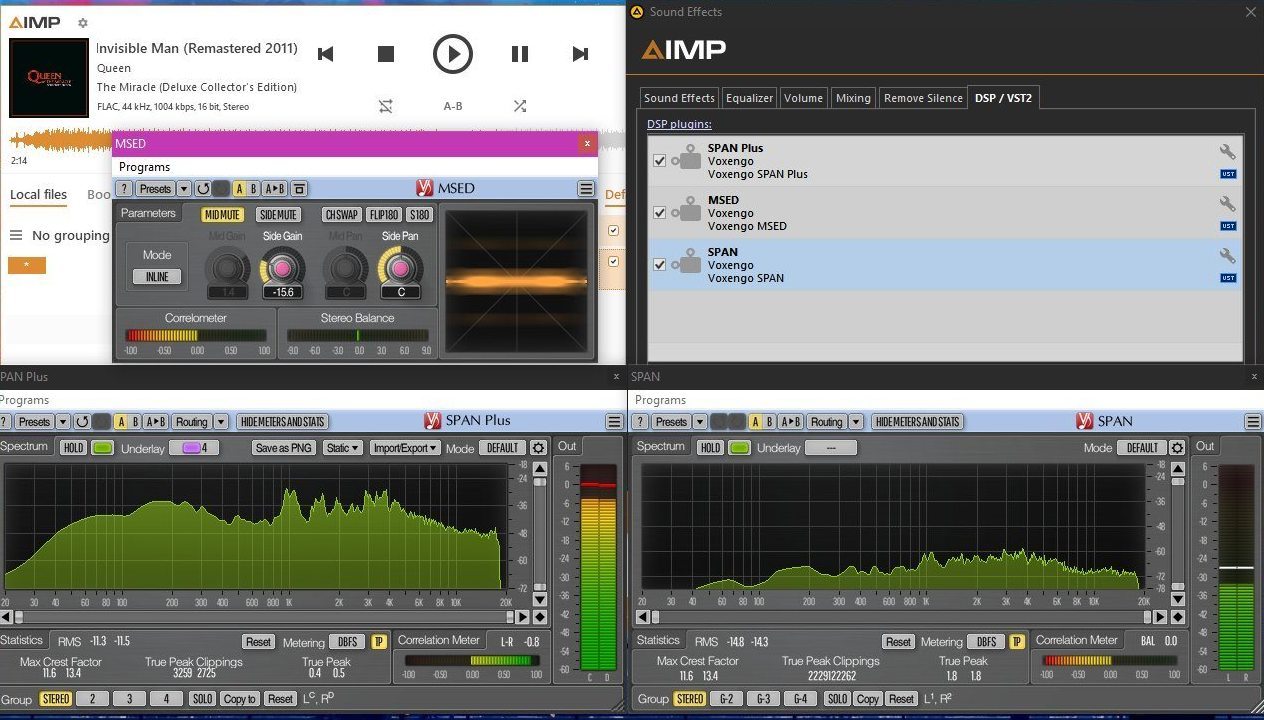Stop playback in AIMP player
This screenshot has width=1264, height=720.
386,54
